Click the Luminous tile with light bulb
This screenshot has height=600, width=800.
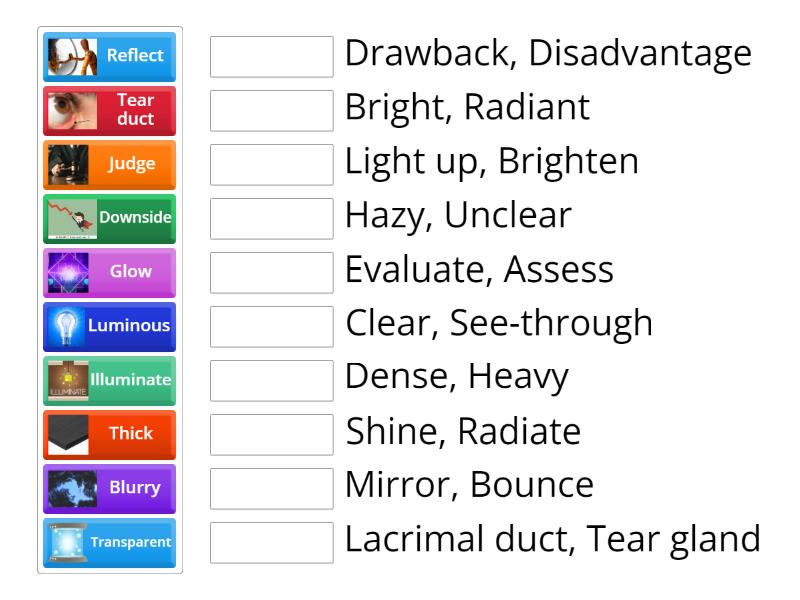pos(109,327)
